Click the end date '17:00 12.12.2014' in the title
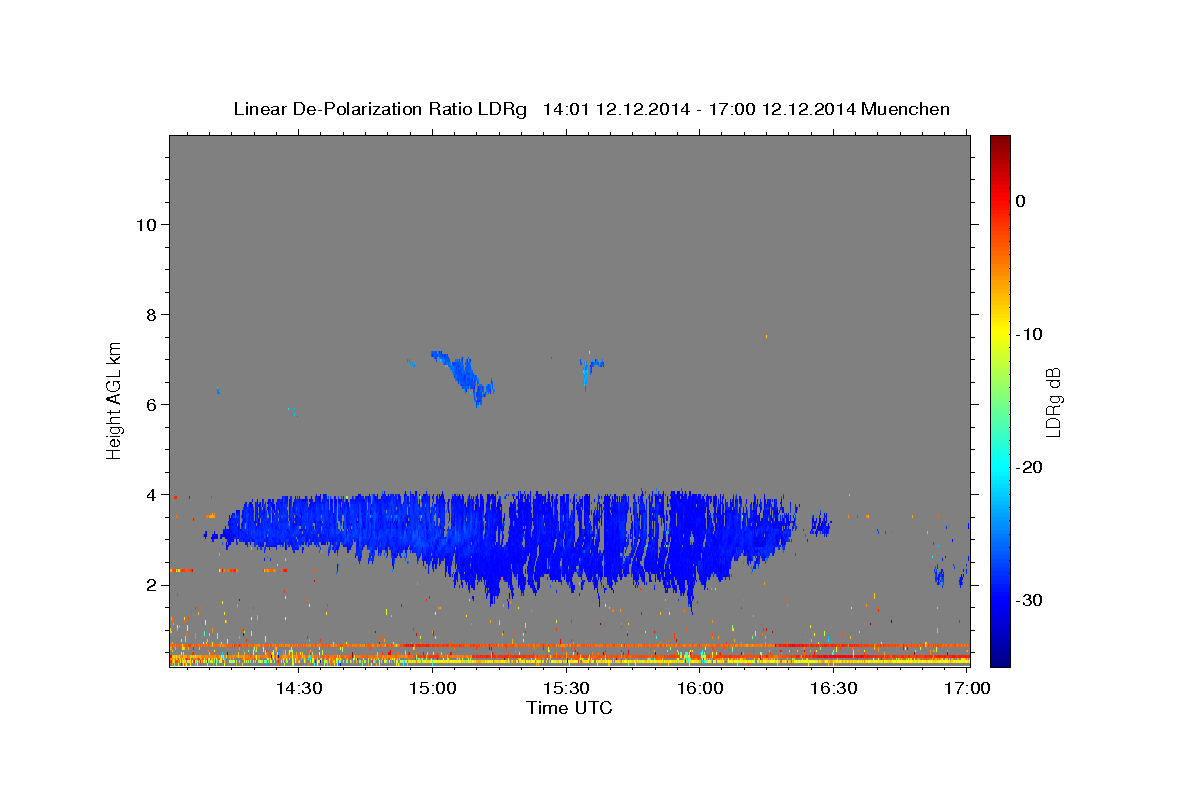Image resolution: width=1200 pixels, height=800 pixels. pos(782,109)
